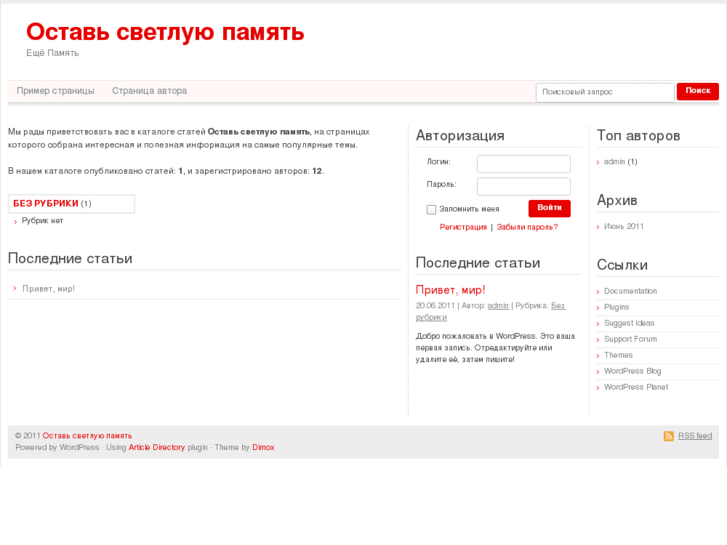
Task: Open the БЕЗ РУБРИКИ category
Action: point(45,204)
